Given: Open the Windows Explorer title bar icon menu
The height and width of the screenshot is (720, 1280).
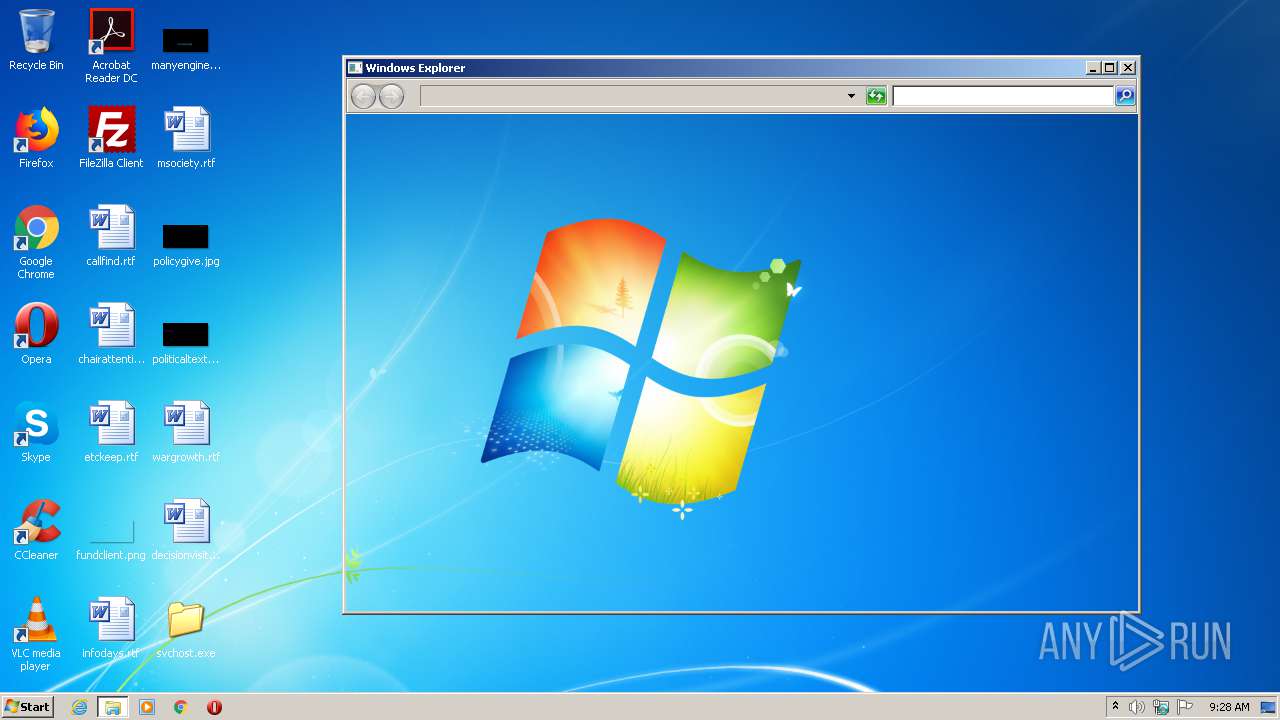Looking at the screenshot, I should click(x=355, y=68).
